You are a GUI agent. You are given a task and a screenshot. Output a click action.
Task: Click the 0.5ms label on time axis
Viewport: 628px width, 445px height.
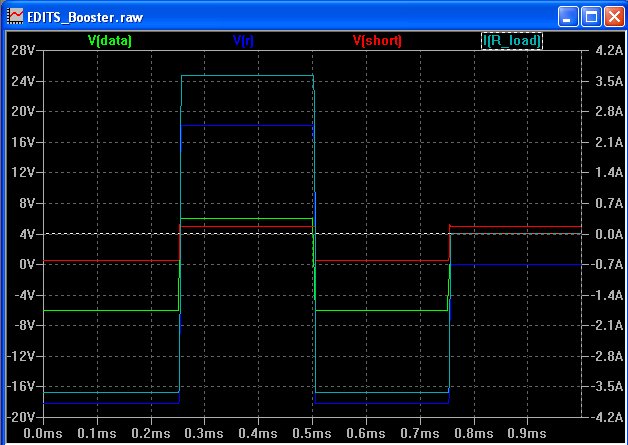[311, 434]
